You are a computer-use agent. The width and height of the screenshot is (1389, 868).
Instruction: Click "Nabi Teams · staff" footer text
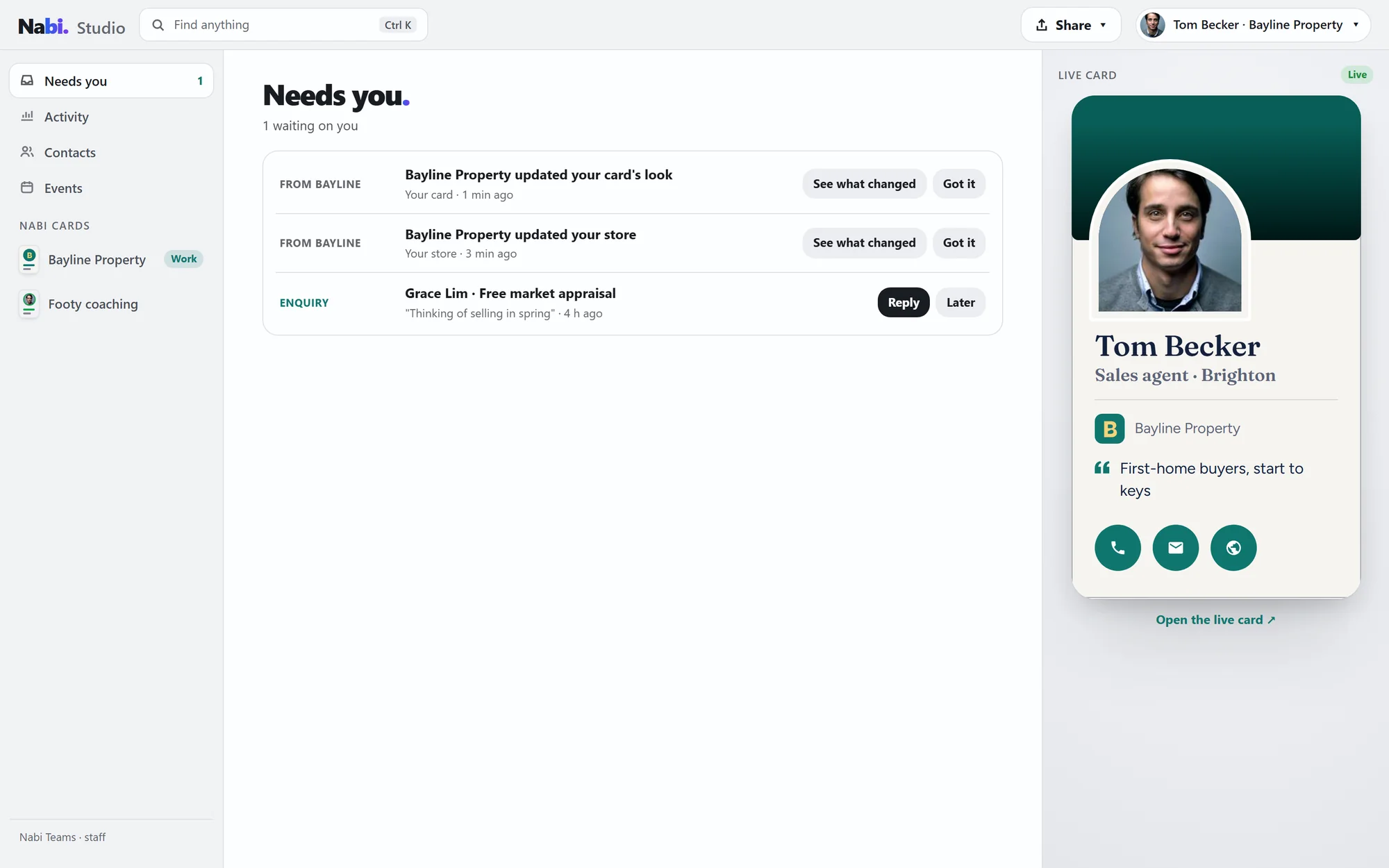coord(63,837)
